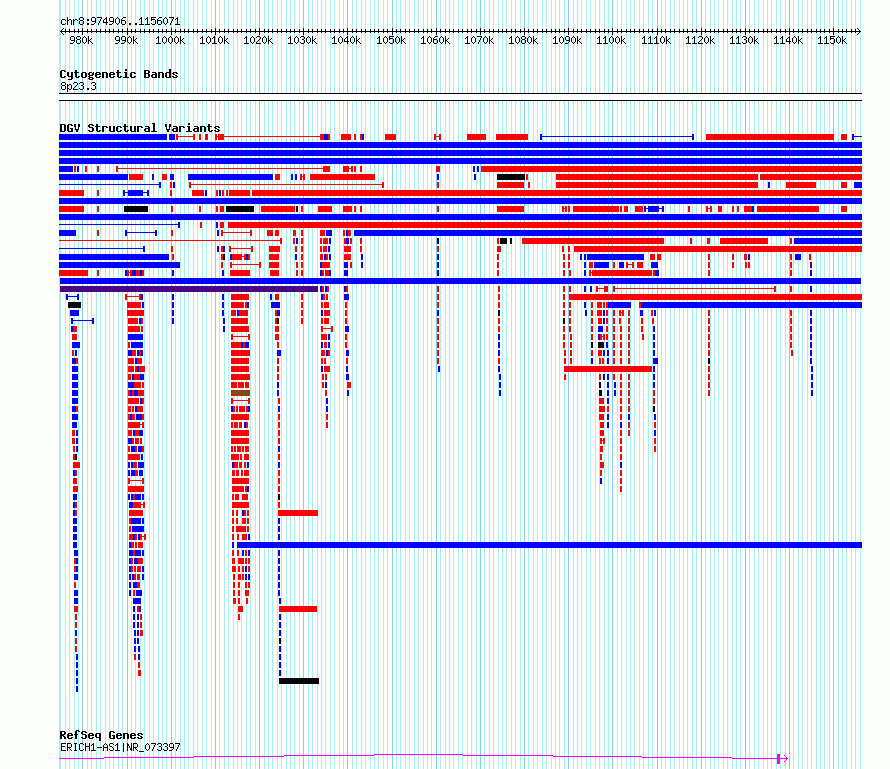890x769 pixels.
Task: Select the 1140k ruler label
Action: [788, 40]
